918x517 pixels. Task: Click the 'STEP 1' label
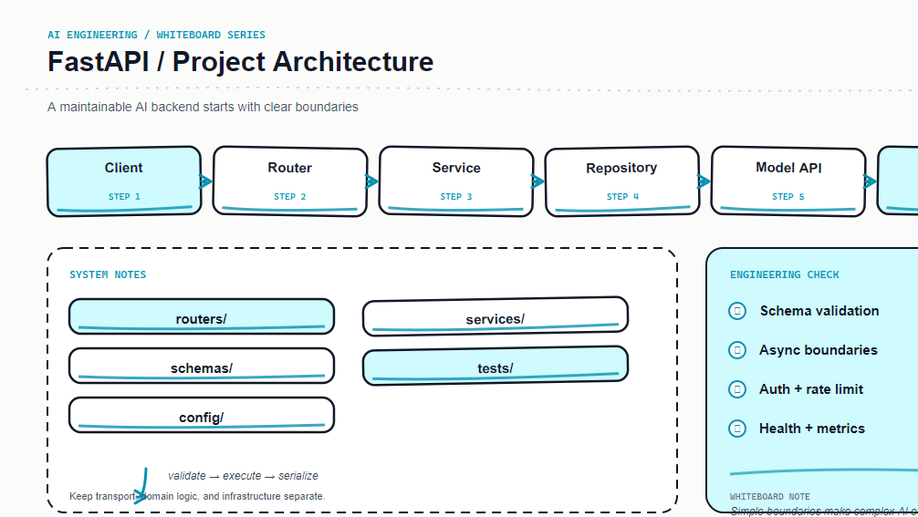point(124,197)
